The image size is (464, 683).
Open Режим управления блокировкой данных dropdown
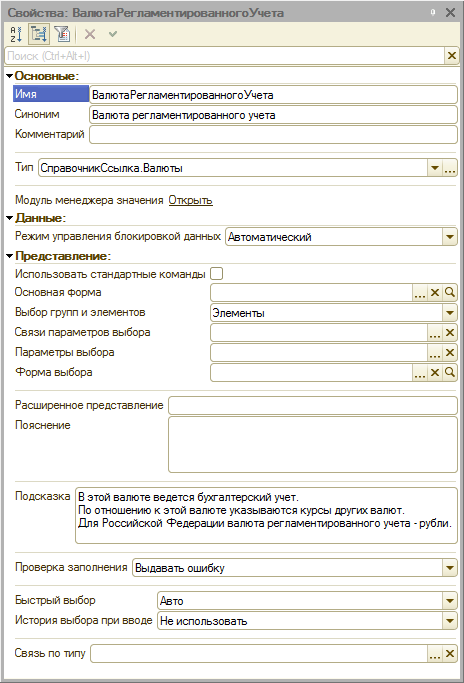pyautogui.click(x=450, y=237)
